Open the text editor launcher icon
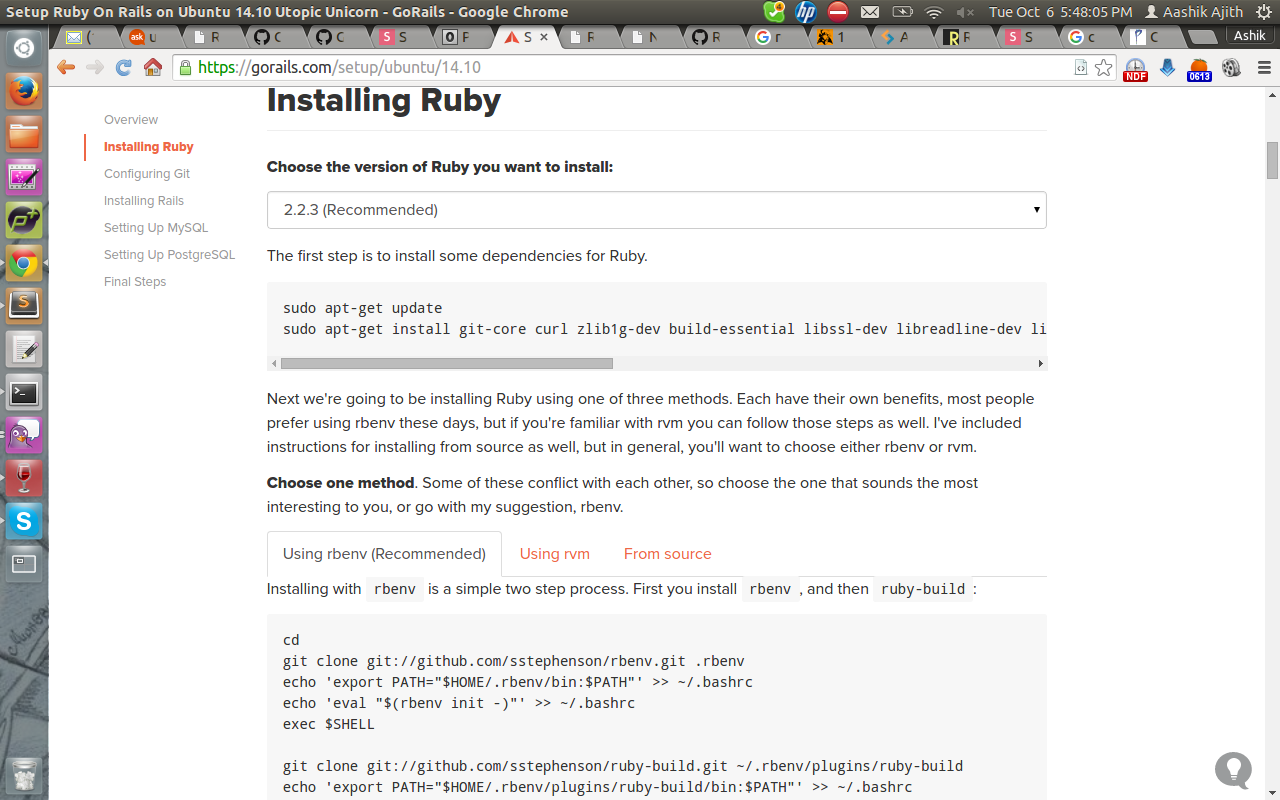 pos(24,349)
